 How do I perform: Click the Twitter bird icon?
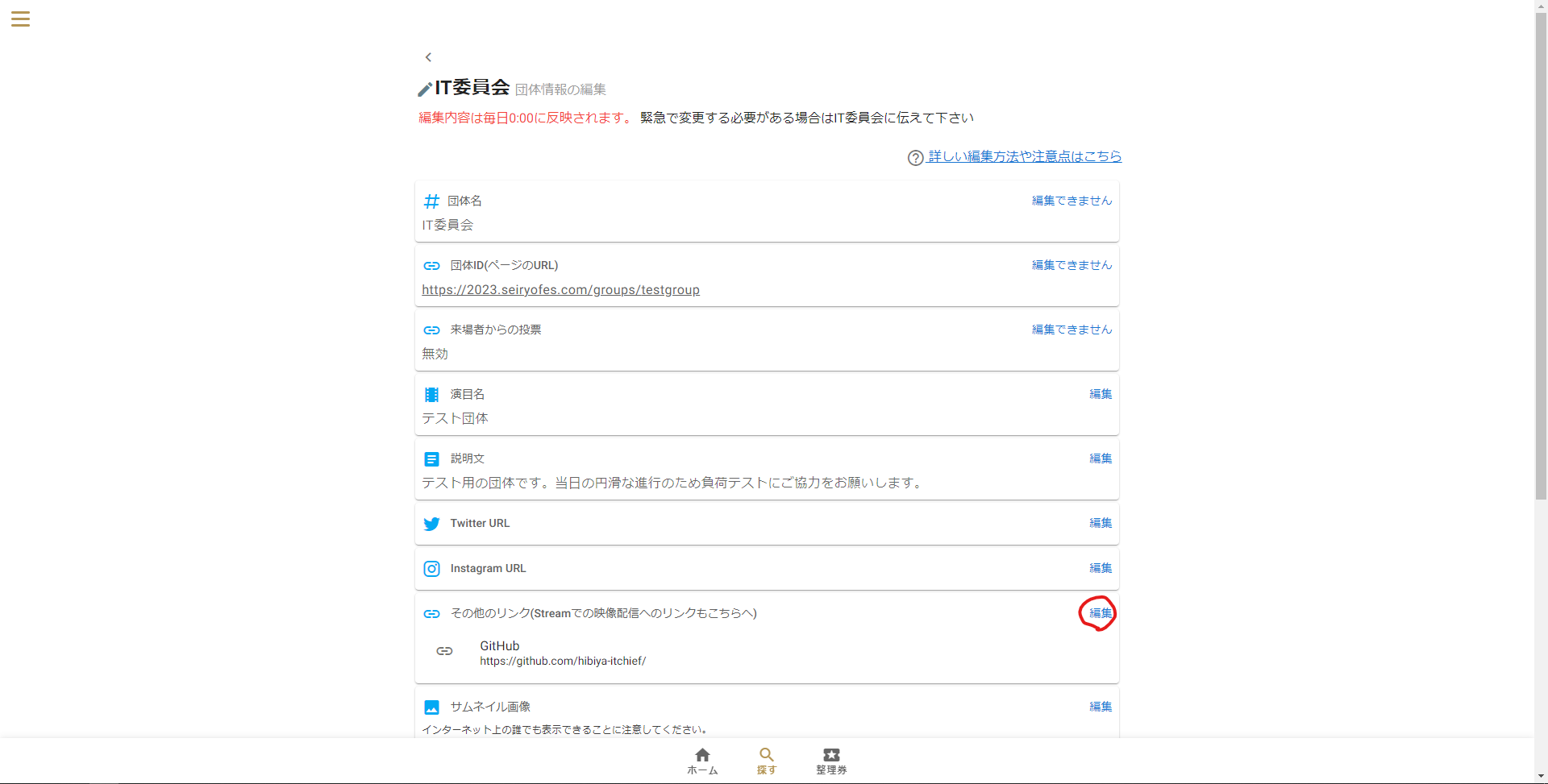coord(431,524)
